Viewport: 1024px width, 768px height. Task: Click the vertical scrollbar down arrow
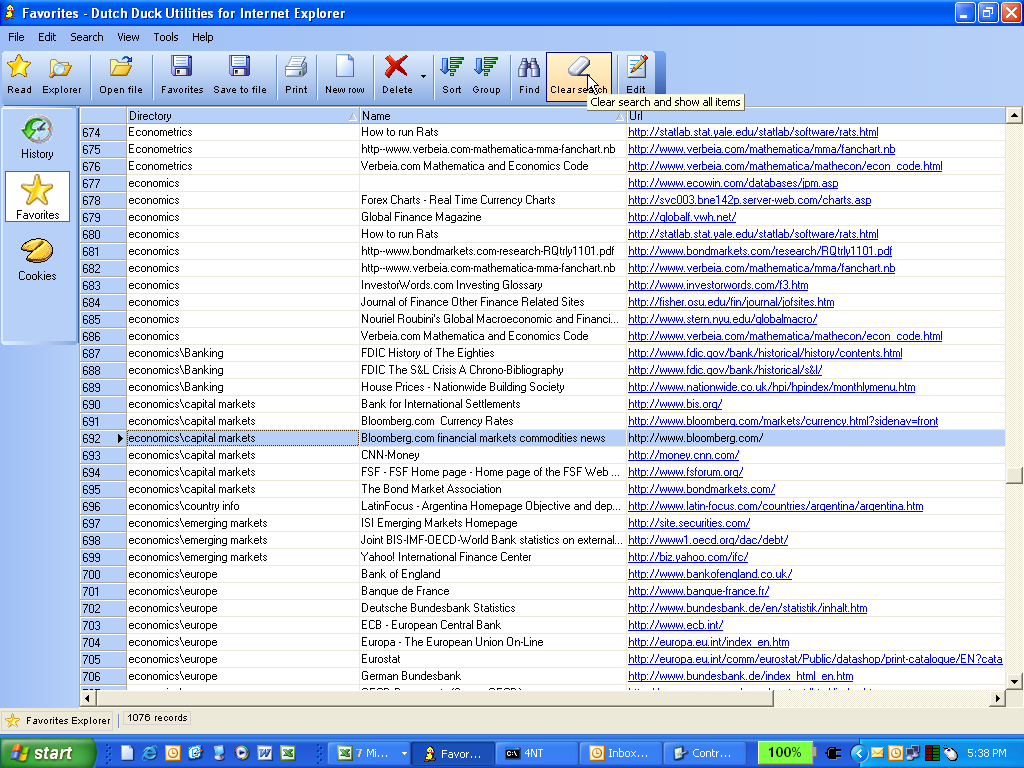click(1014, 682)
